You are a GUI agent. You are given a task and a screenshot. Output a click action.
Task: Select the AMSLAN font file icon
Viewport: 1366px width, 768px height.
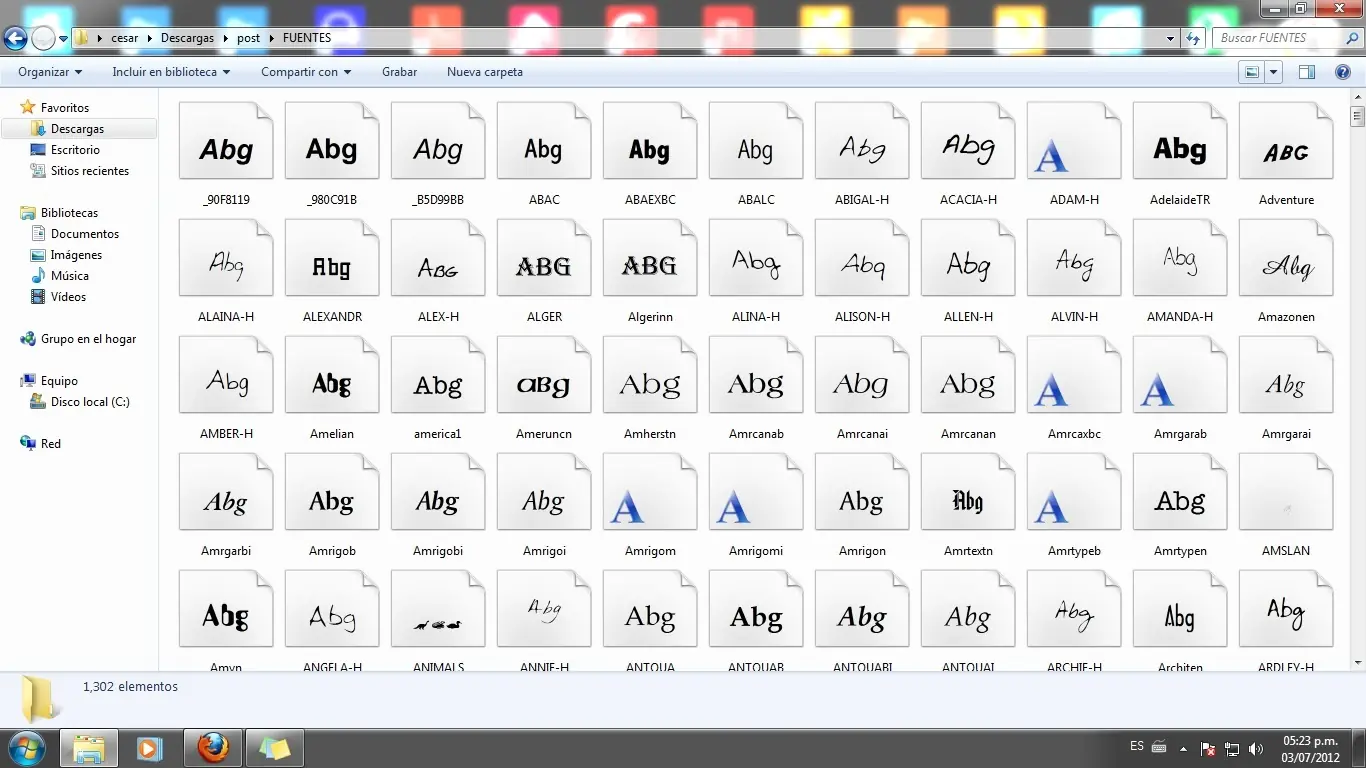pos(1286,492)
